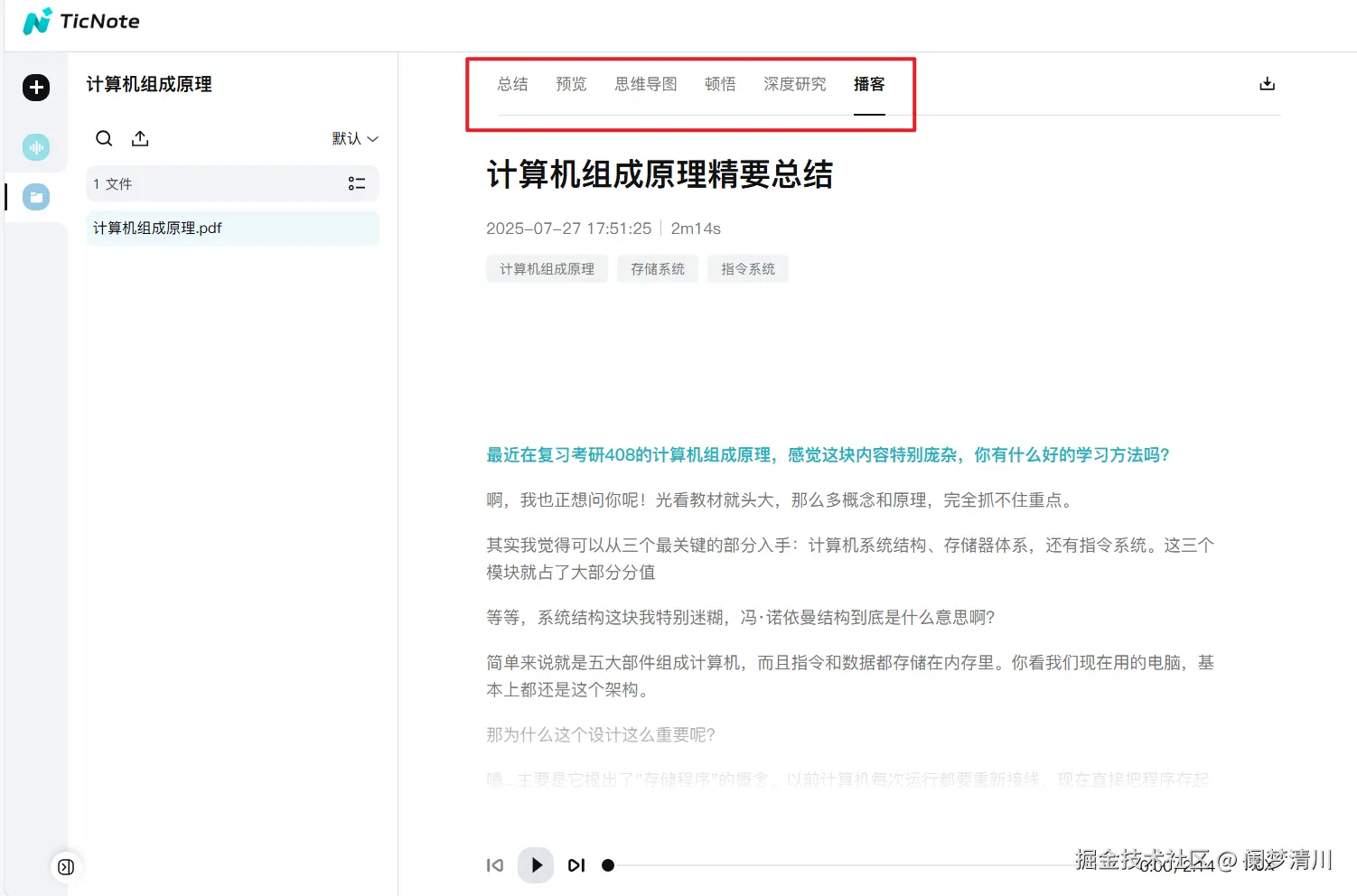Open the folder sidebar icon

(36, 197)
